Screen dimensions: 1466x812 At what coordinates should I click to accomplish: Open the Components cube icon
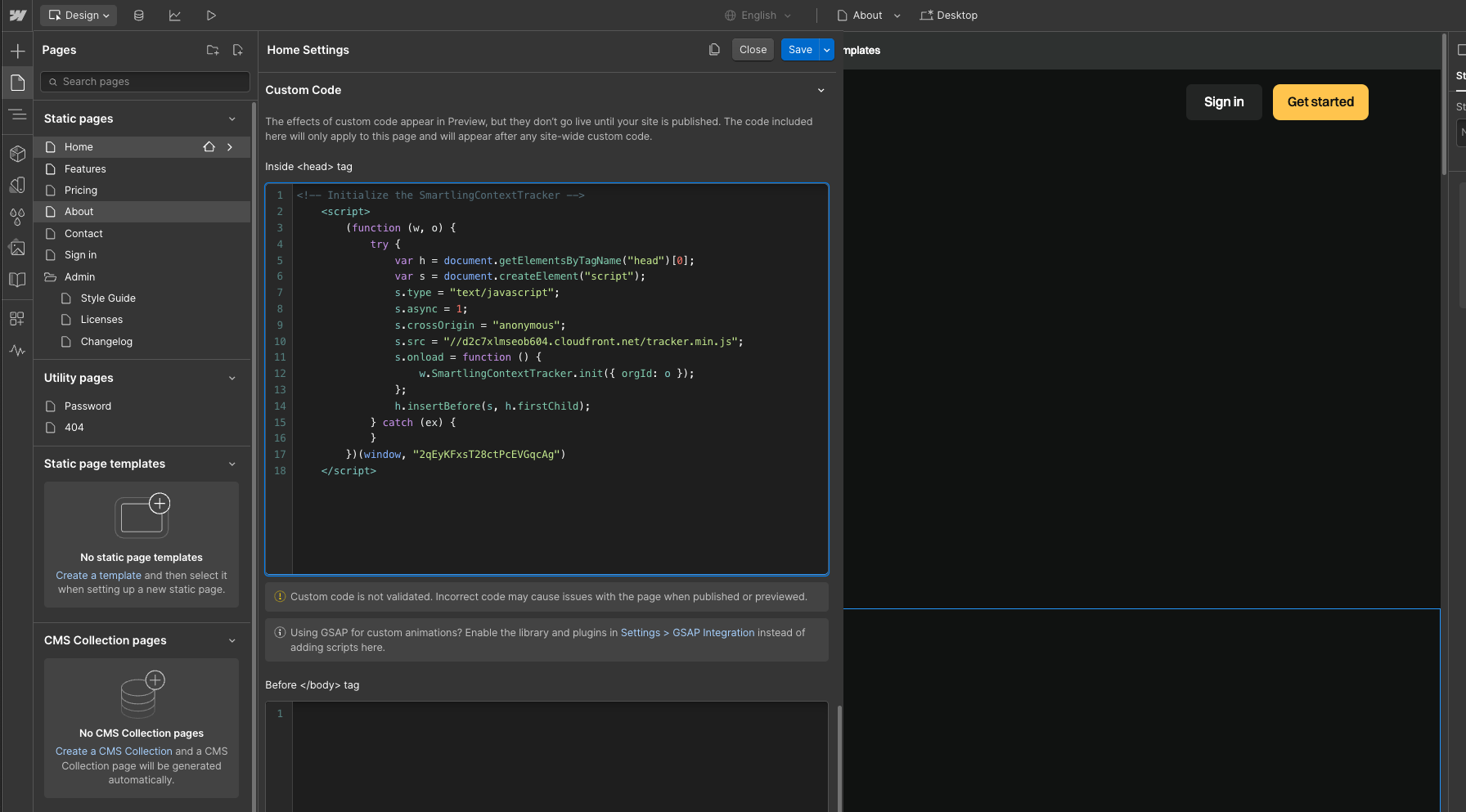click(17, 154)
